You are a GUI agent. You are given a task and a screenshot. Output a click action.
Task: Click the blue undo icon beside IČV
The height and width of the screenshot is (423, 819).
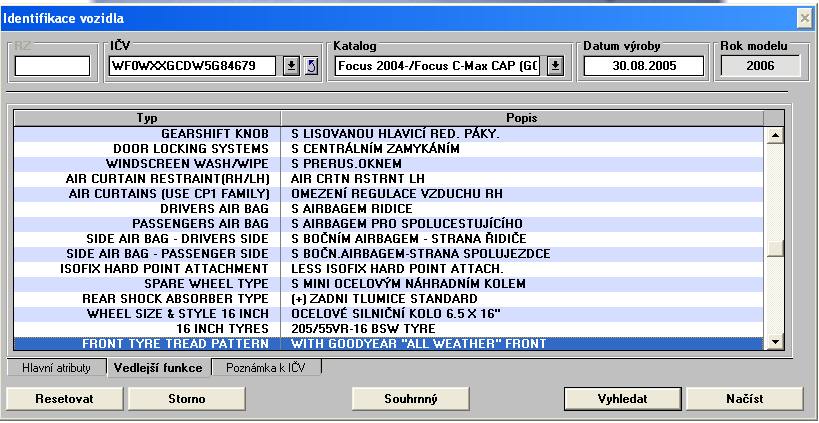click(310, 66)
